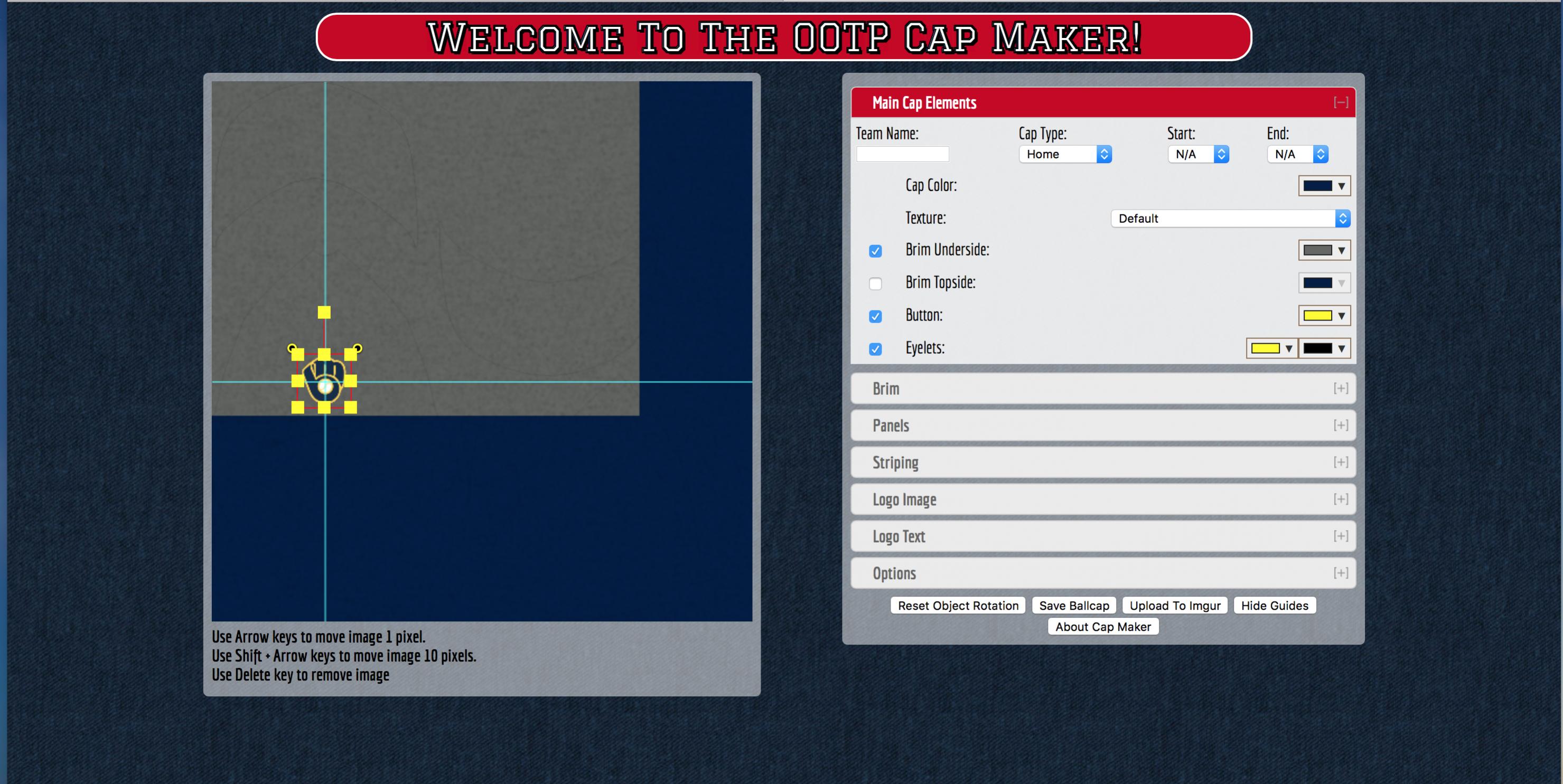Uncheck the Brim Underside checkbox
This screenshot has height=784, width=1563.
point(875,250)
